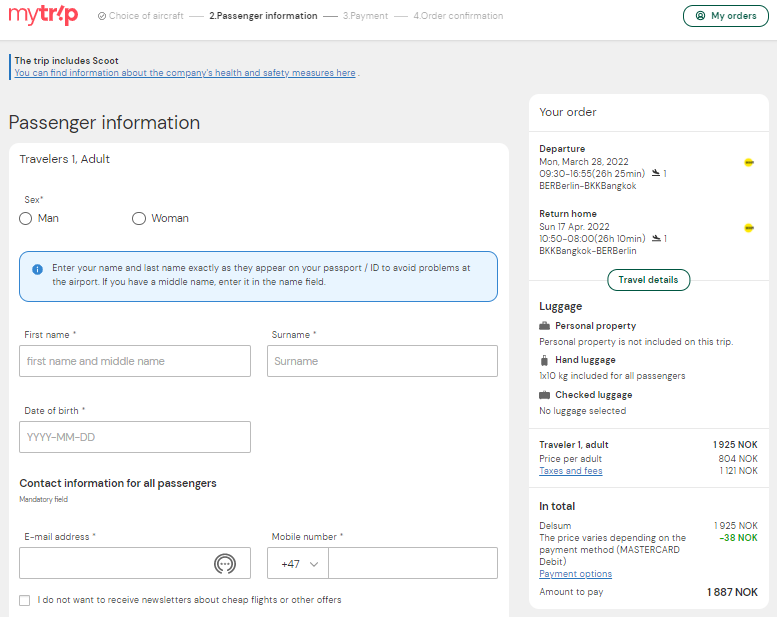The height and width of the screenshot is (617, 777).
Task: Focus the First name input field
Action: [135, 361]
